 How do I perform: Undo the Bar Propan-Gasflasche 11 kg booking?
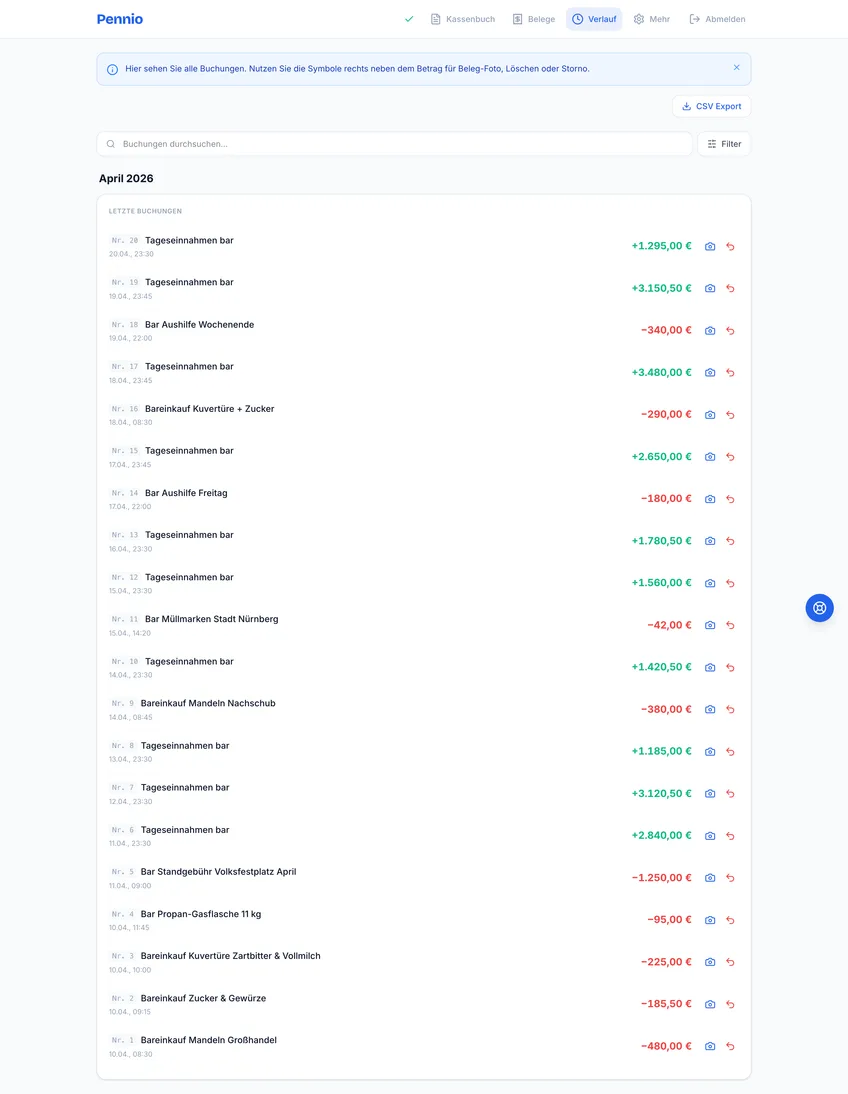pyautogui.click(x=730, y=920)
